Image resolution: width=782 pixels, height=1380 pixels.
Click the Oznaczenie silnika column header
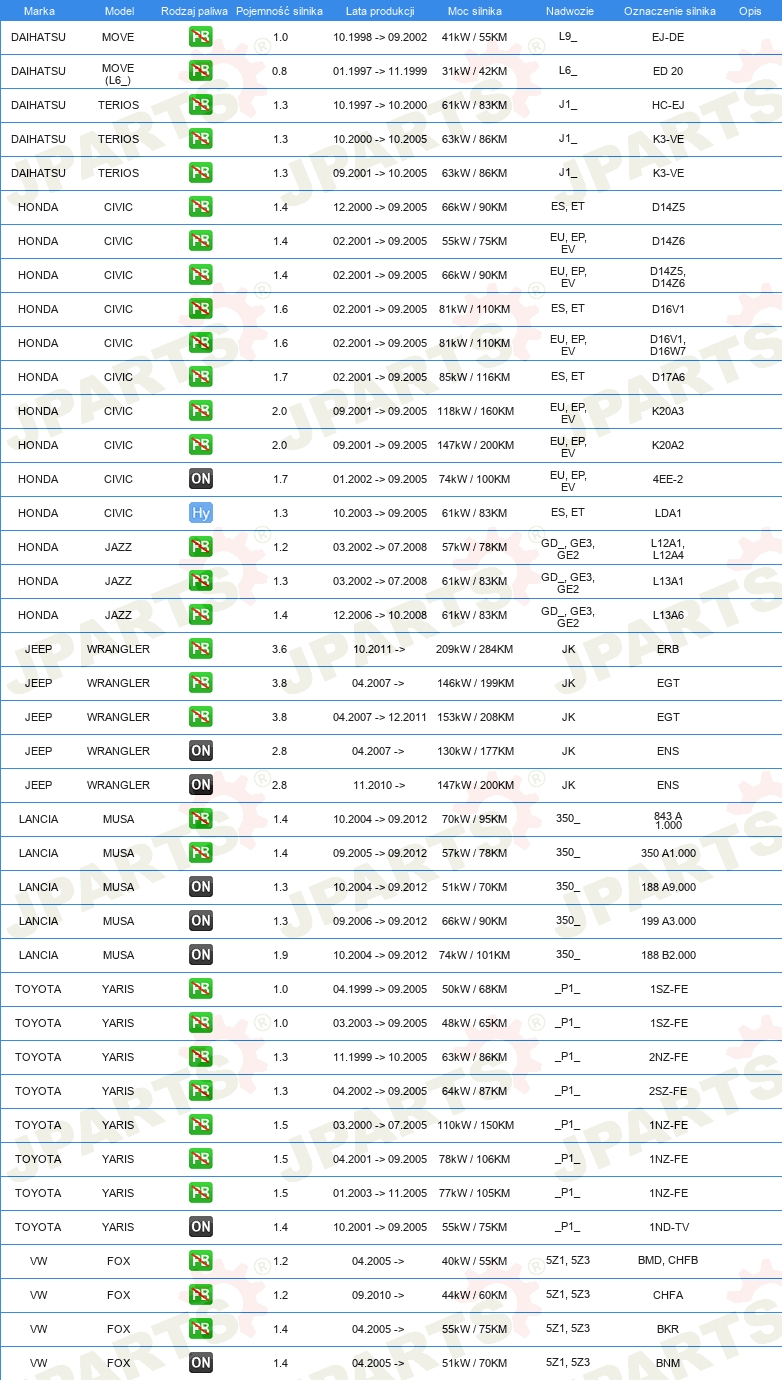(x=669, y=11)
